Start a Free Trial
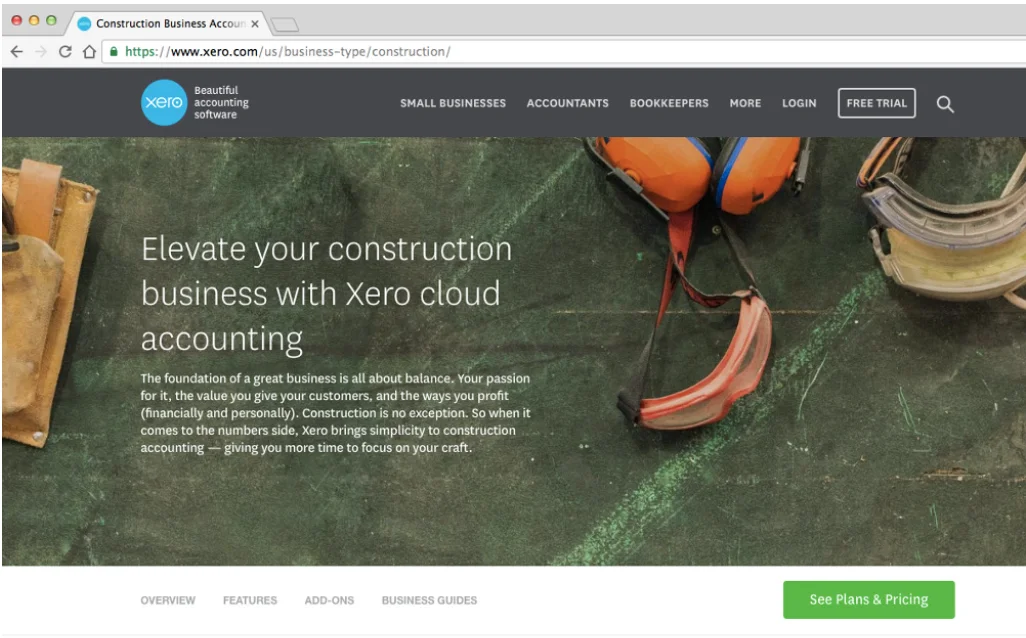 tap(876, 103)
